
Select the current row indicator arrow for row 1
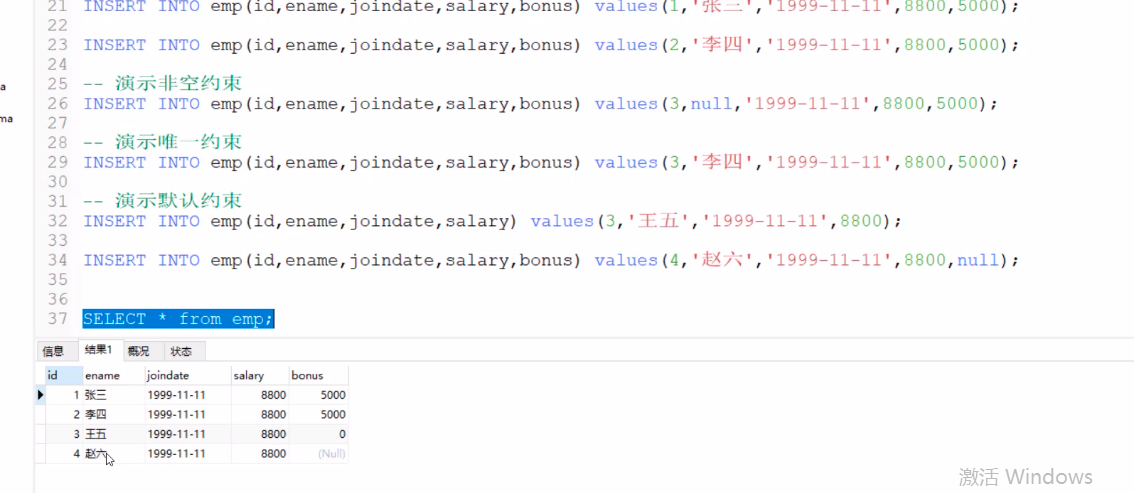[40, 395]
